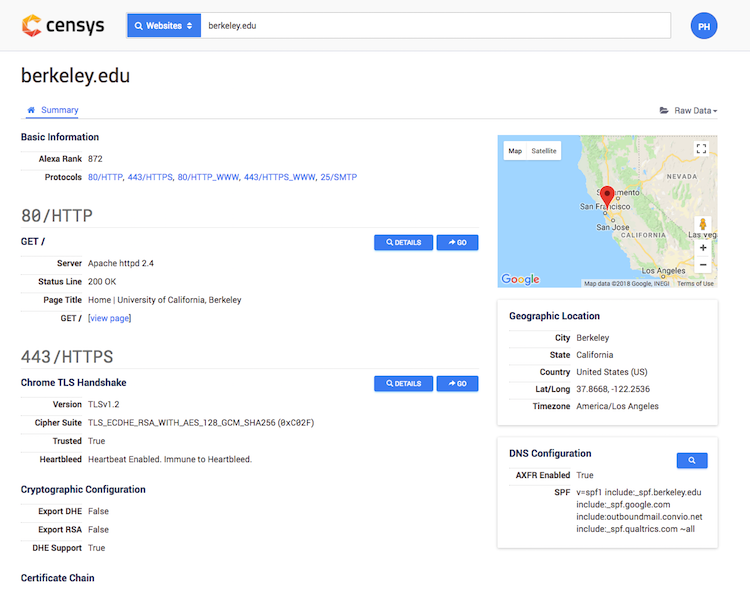Click GO button for Chrome TLS Handshake
The image size is (750, 590).
tap(457, 384)
